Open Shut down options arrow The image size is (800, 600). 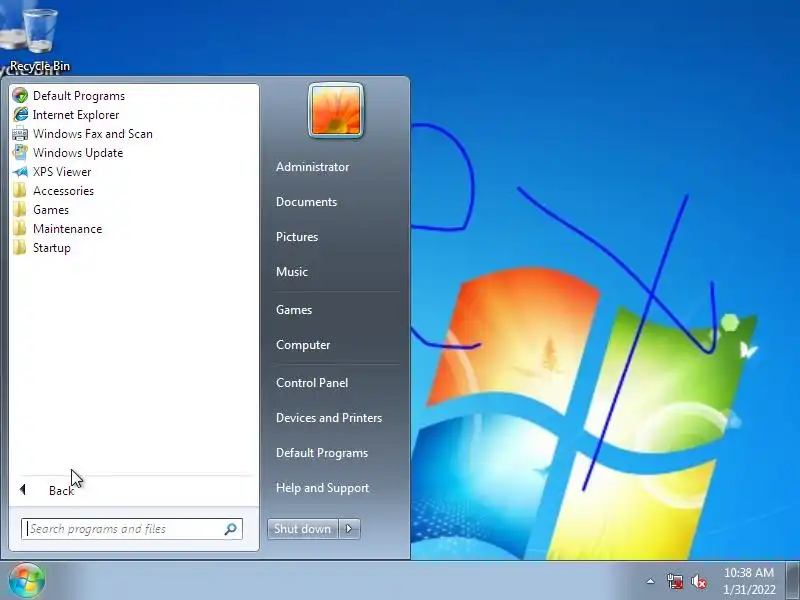pos(349,529)
